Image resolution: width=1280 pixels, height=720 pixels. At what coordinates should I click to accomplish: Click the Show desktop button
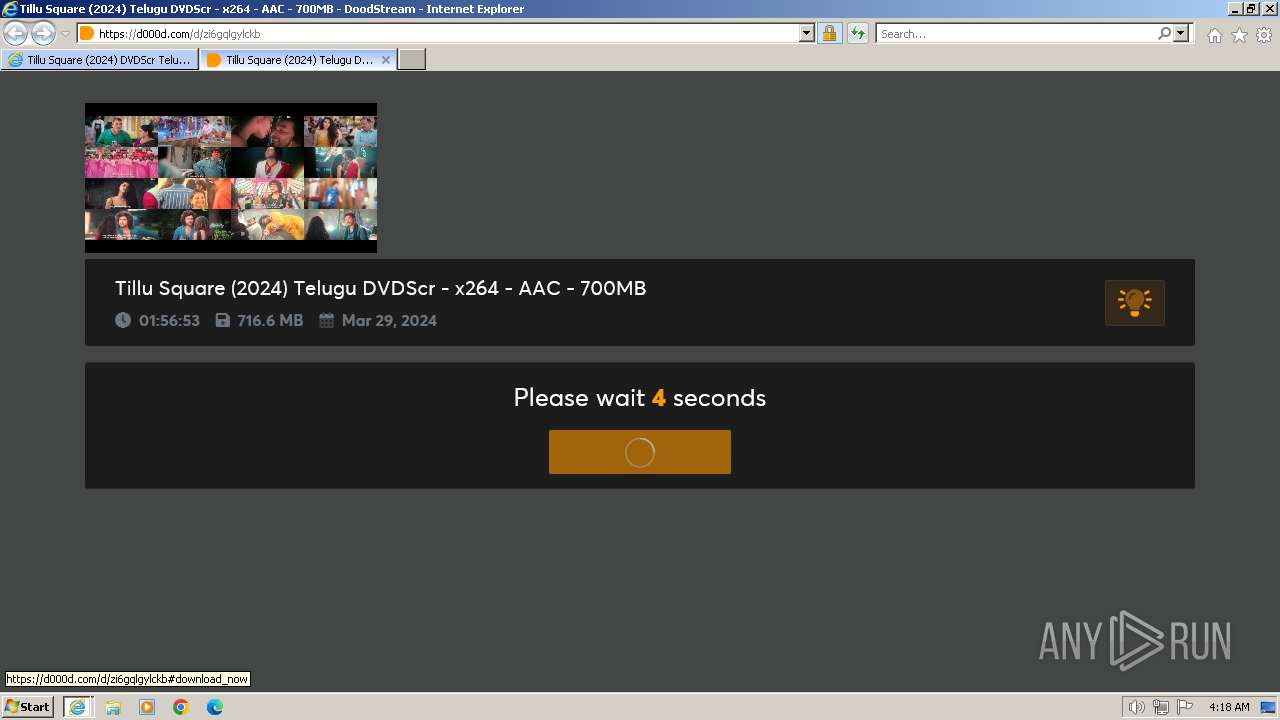1269,707
